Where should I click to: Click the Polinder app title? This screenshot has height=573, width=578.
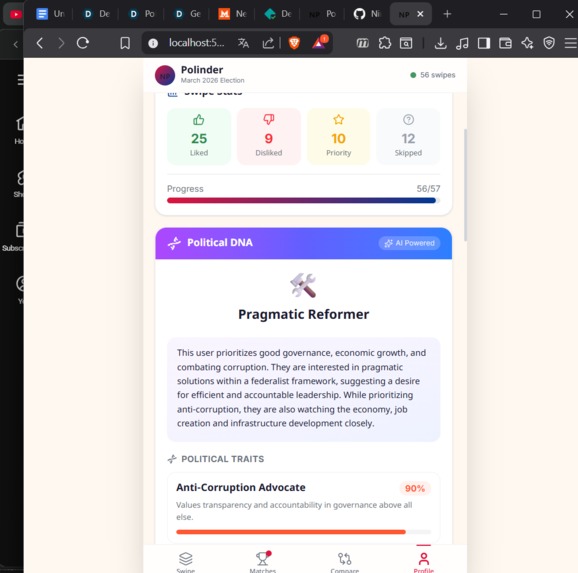click(202, 70)
